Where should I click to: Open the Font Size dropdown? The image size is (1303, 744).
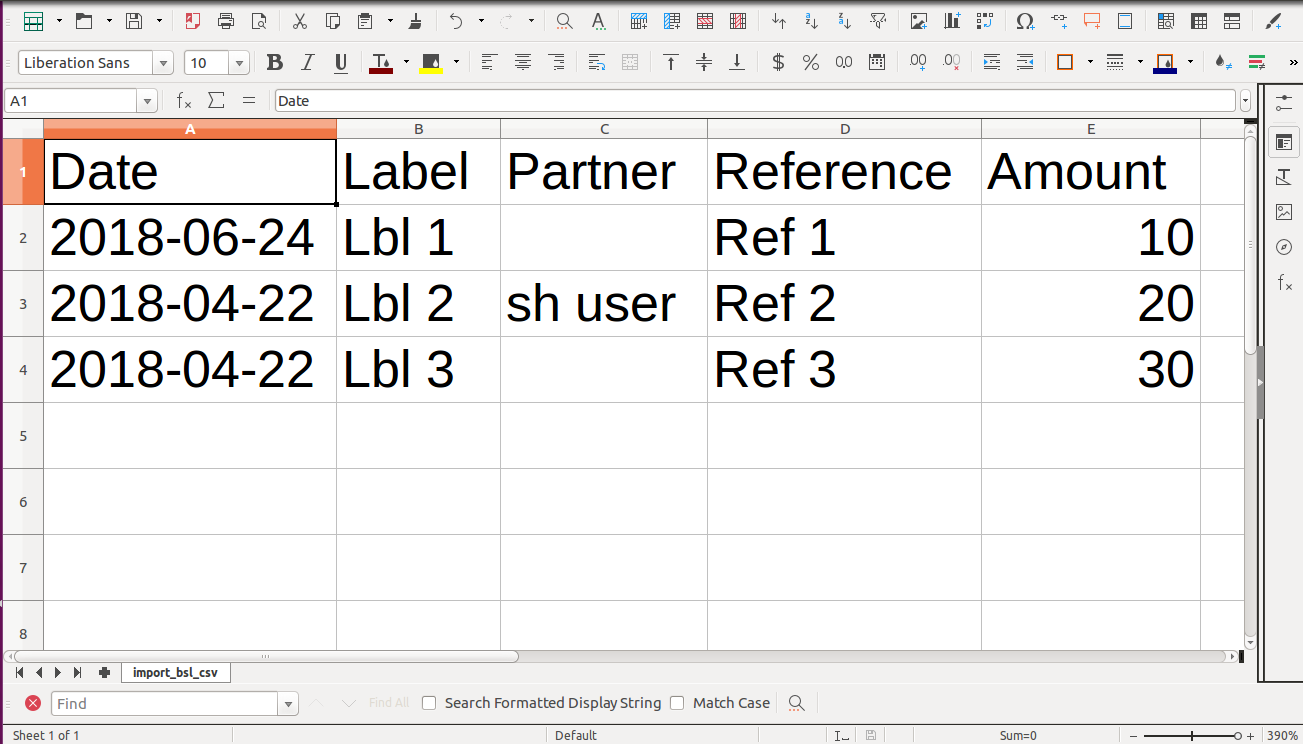tap(239, 63)
